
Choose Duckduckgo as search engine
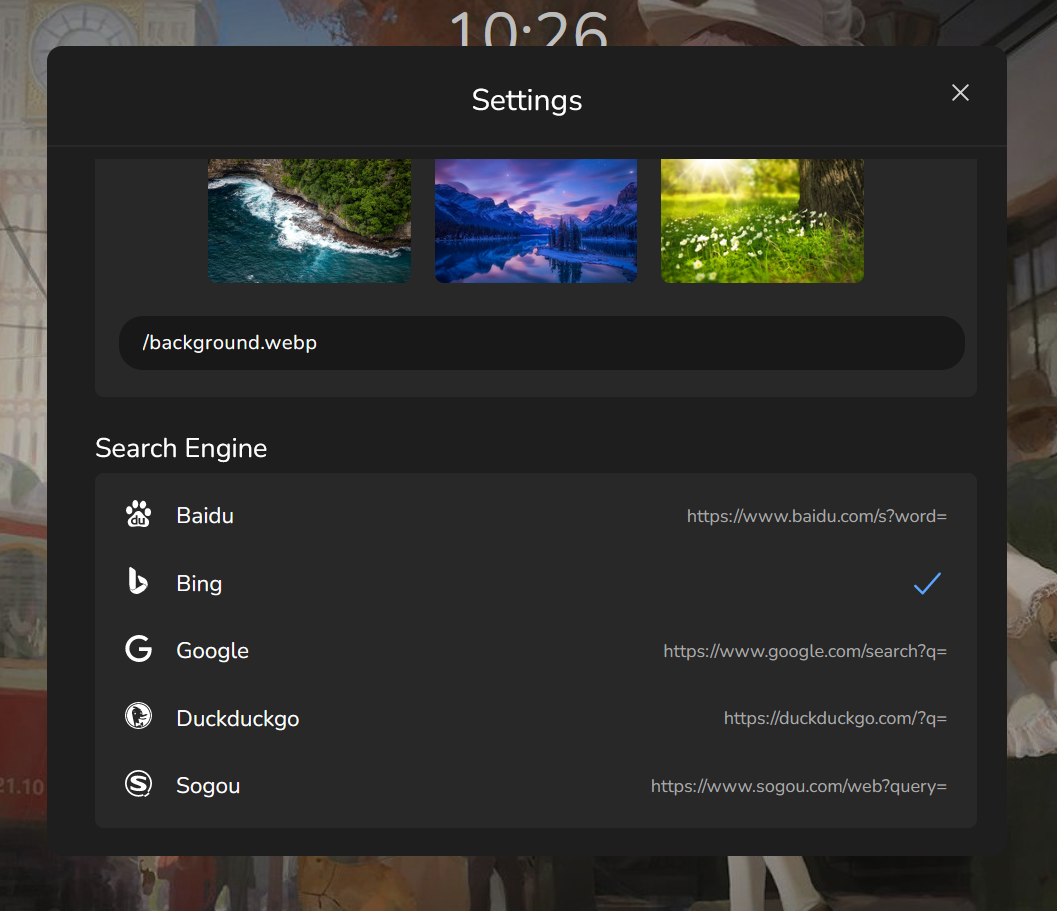pos(536,718)
